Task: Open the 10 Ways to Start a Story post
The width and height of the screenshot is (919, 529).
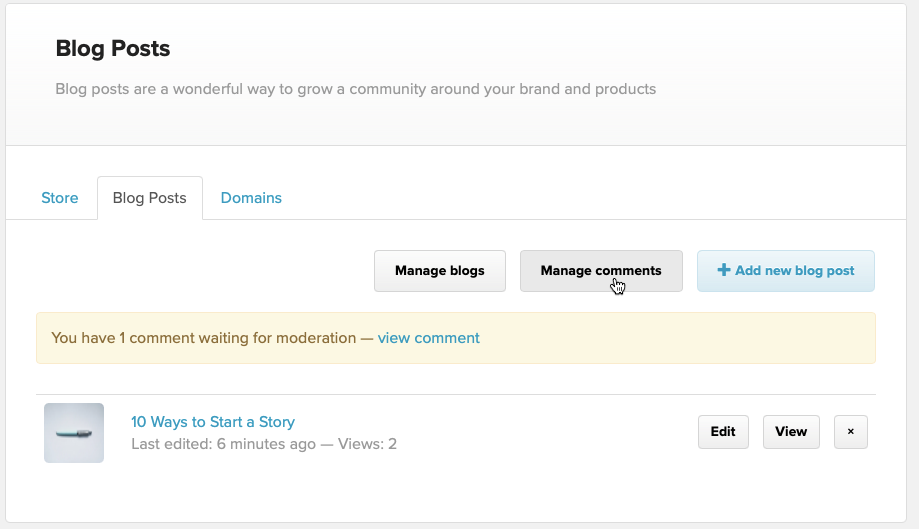Action: (213, 422)
